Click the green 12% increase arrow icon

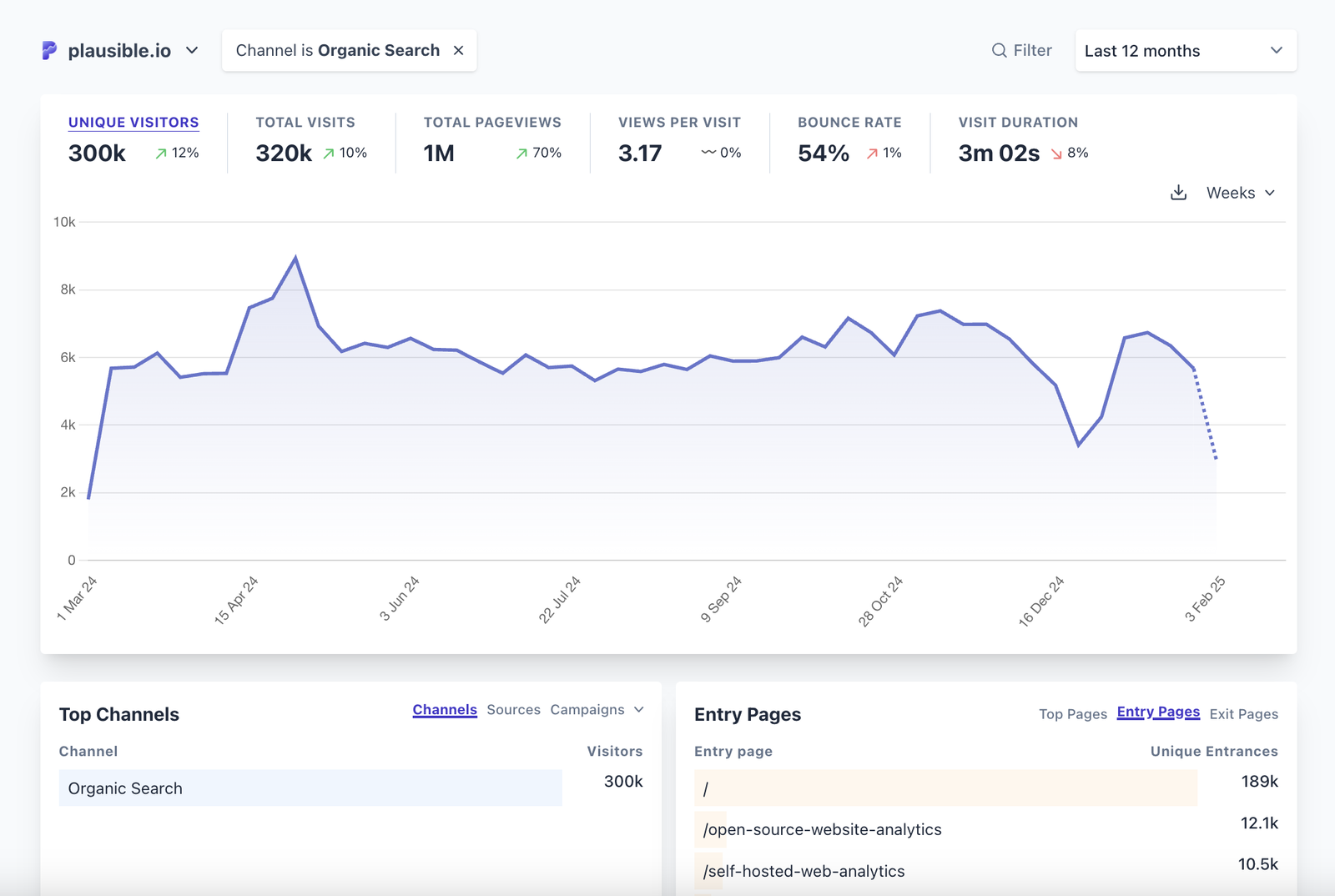click(160, 153)
